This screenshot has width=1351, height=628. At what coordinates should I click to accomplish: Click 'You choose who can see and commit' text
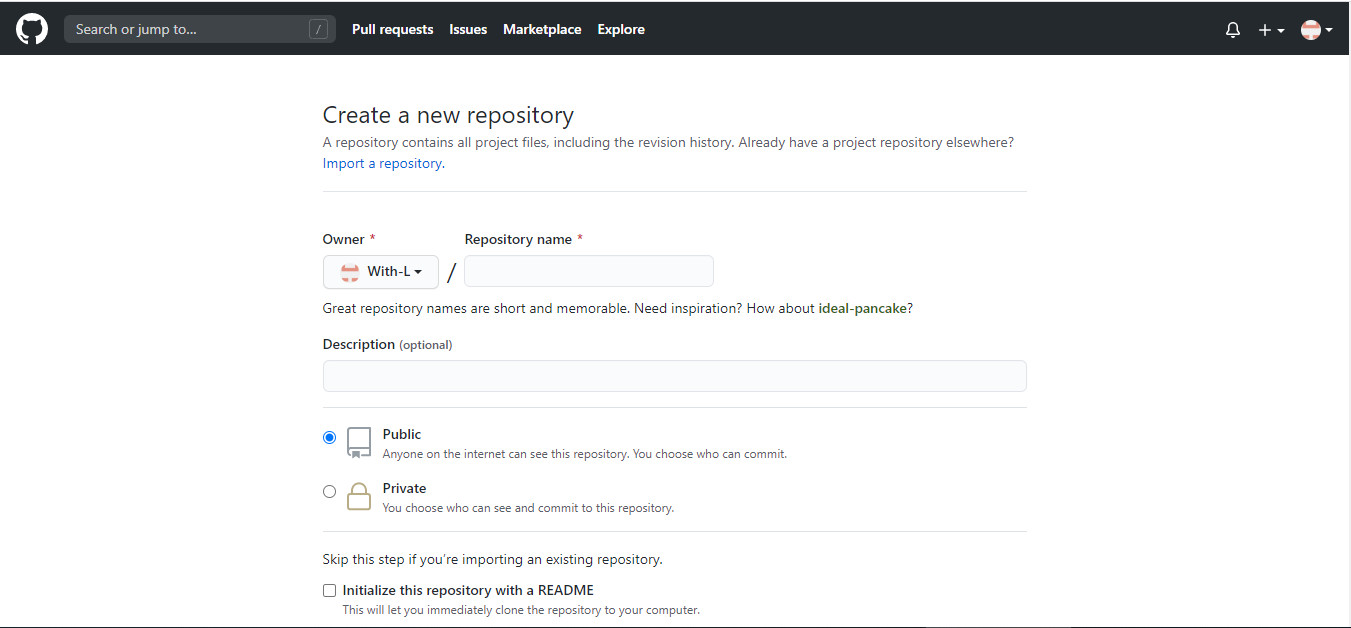click(x=528, y=508)
